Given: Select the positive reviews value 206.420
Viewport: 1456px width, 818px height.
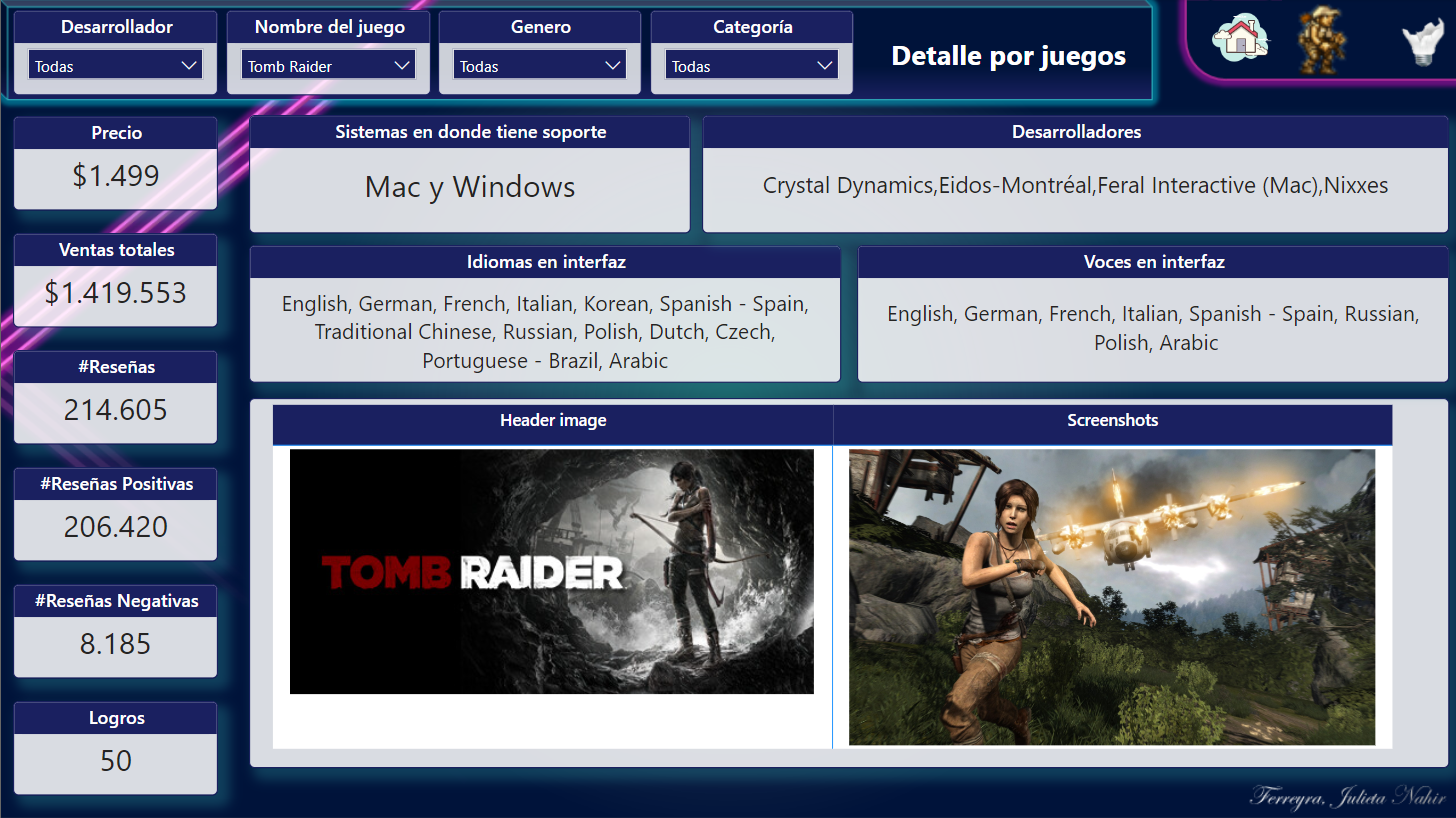Looking at the screenshot, I should point(116,527).
